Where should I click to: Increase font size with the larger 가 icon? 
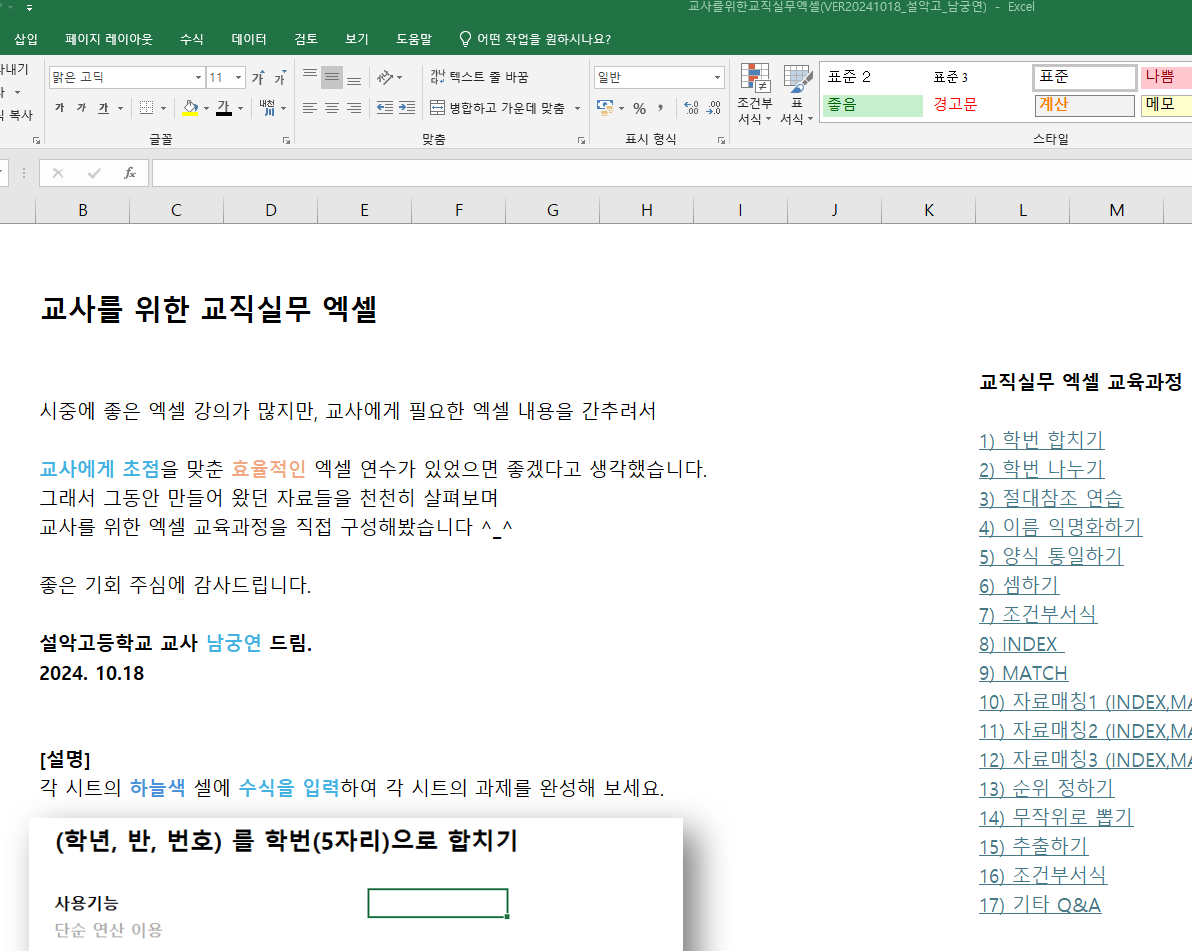258,78
